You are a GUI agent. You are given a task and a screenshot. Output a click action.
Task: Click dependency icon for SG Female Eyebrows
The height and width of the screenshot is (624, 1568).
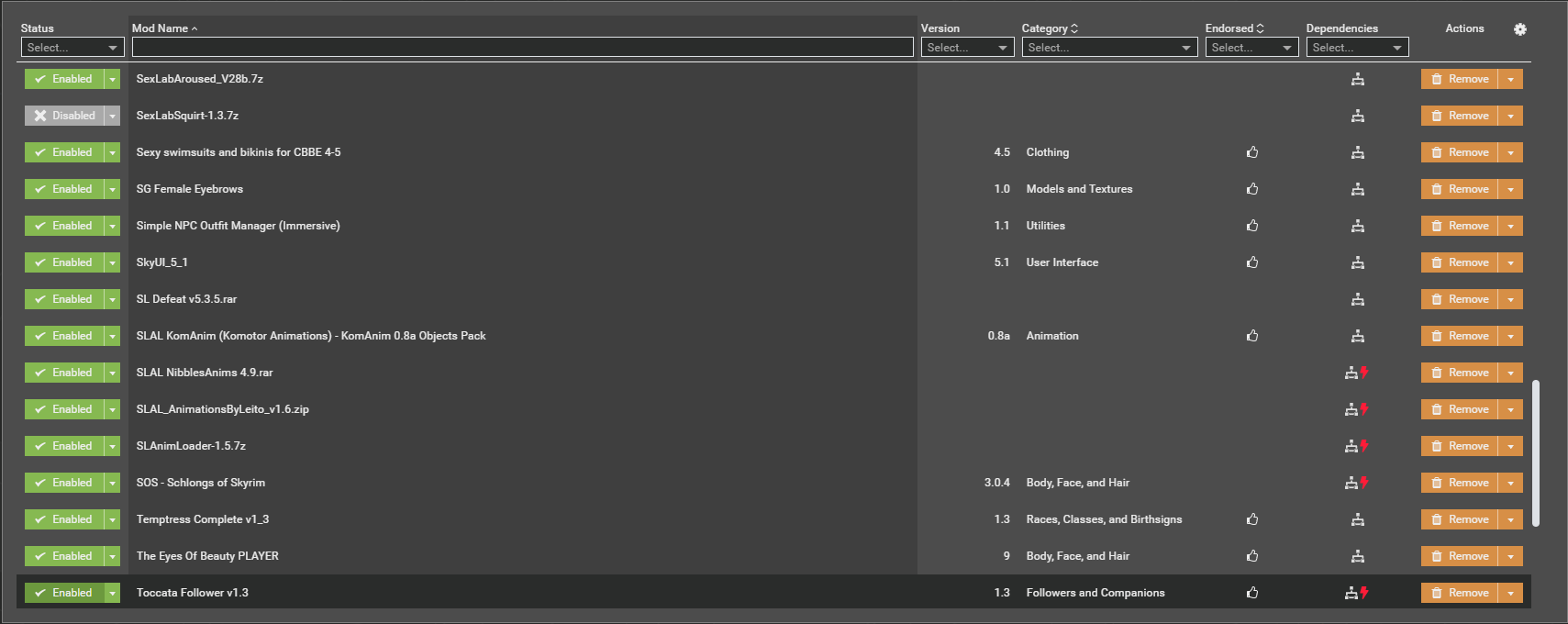coord(1358,189)
